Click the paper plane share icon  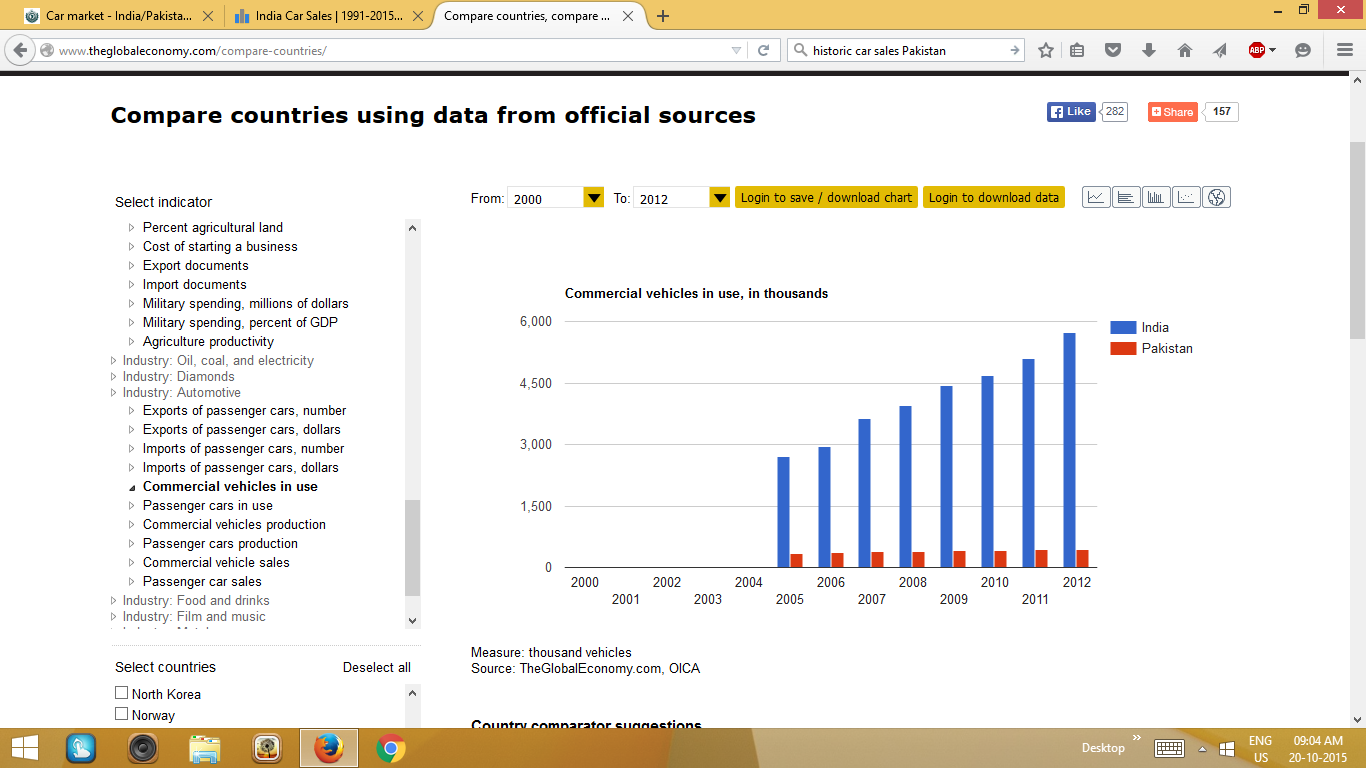coord(1220,50)
